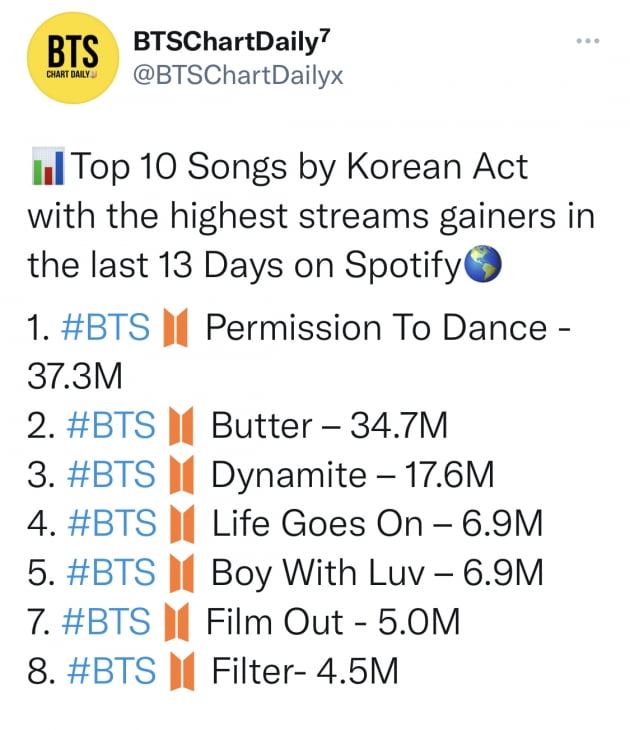Open #BTS hashtag beside Permission To Dance
The height and width of the screenshot is (730, 630).
(x=105, y=327)
